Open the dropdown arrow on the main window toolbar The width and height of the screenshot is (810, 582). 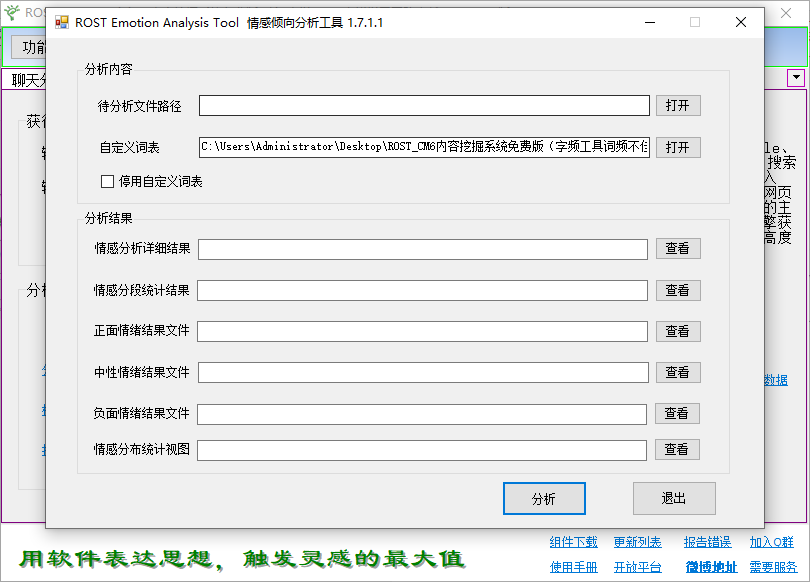click(795, 77)
